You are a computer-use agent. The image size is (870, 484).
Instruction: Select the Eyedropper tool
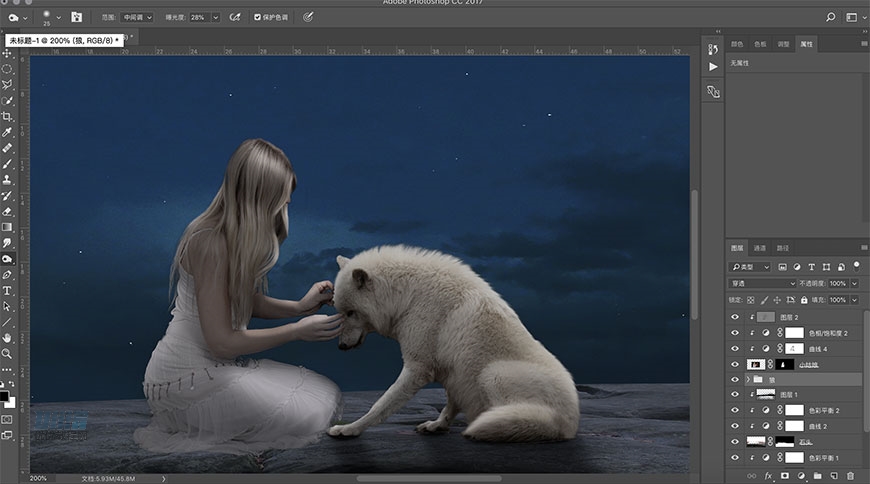tap(7, 132)
